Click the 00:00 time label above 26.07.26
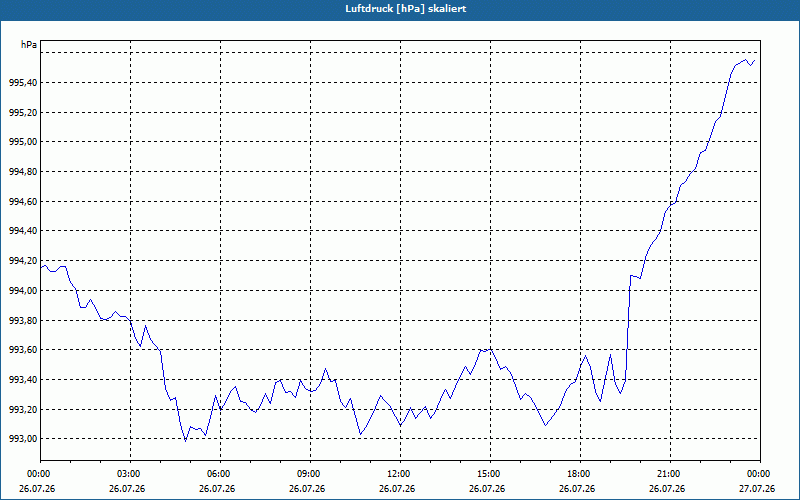The width and height of the screenshot is (800, 500). pos(37,474)
